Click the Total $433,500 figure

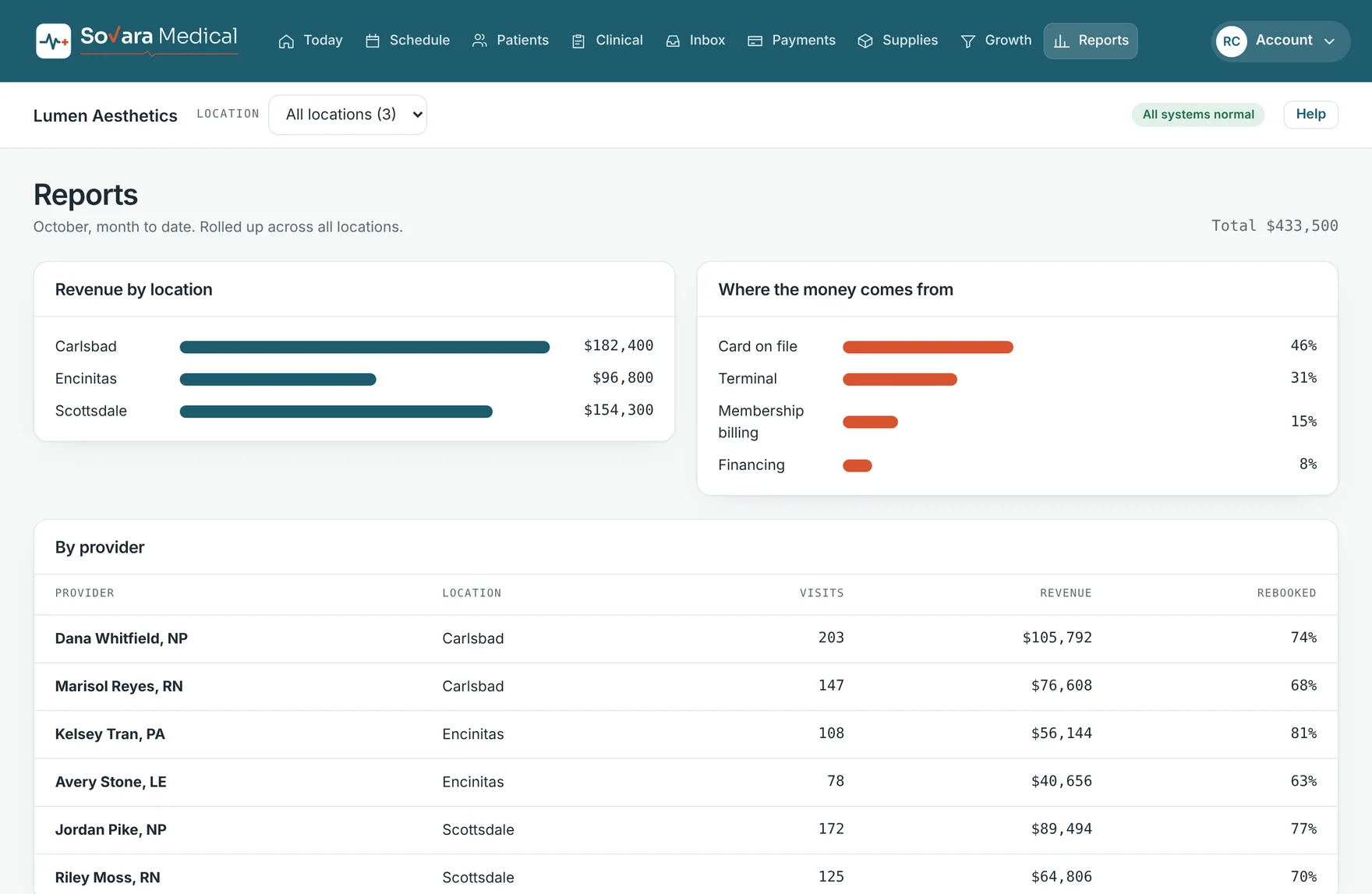[x=1275, y=226]
